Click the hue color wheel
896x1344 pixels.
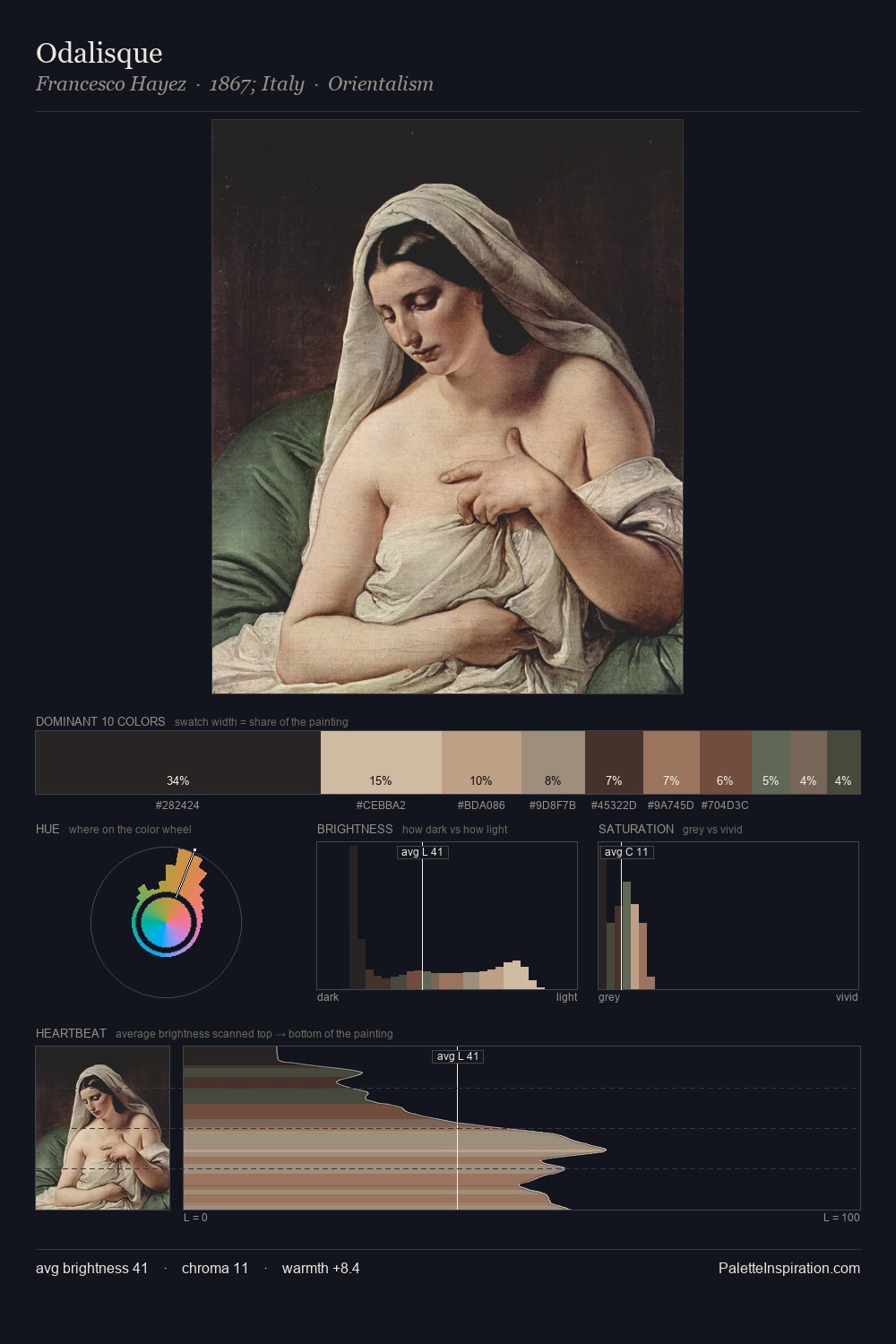[166, 923]
